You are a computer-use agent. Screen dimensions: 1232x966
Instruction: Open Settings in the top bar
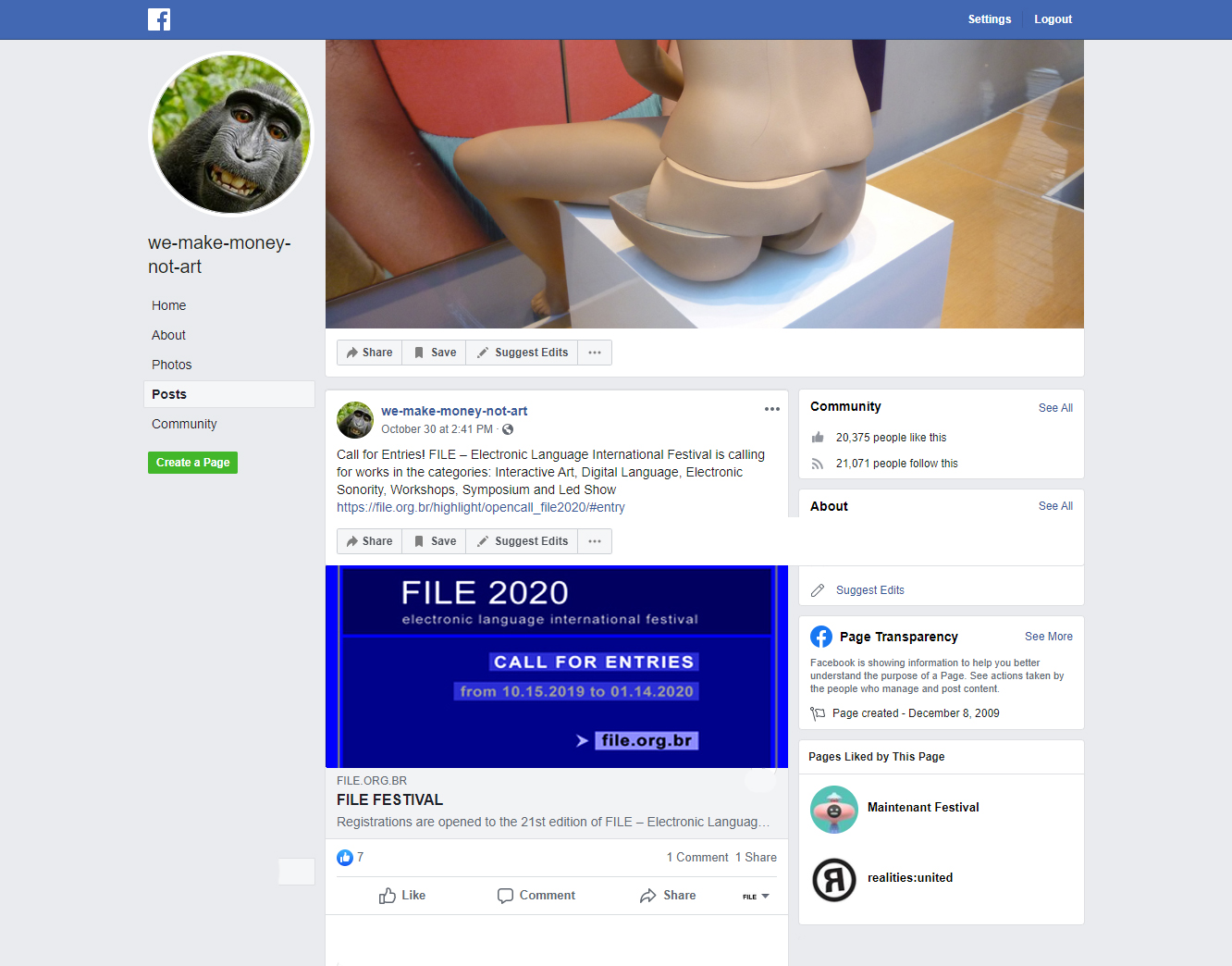point(989,19)
